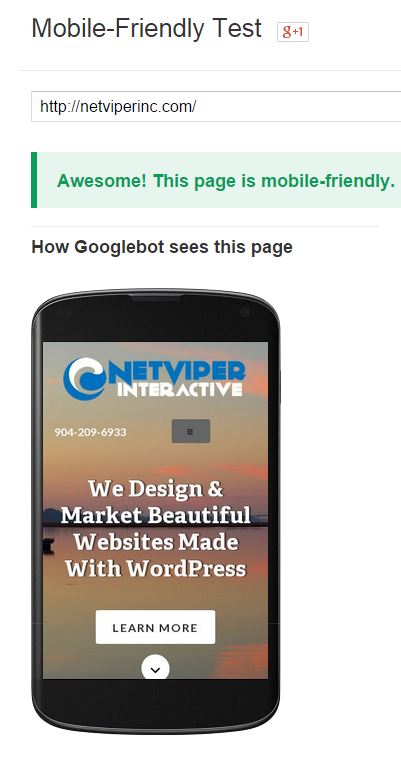Image resolution: width=401 pixels, height=763 pixels.
Task: Click the Websites Made With WordPress text
Action: (x=156, y=555)
